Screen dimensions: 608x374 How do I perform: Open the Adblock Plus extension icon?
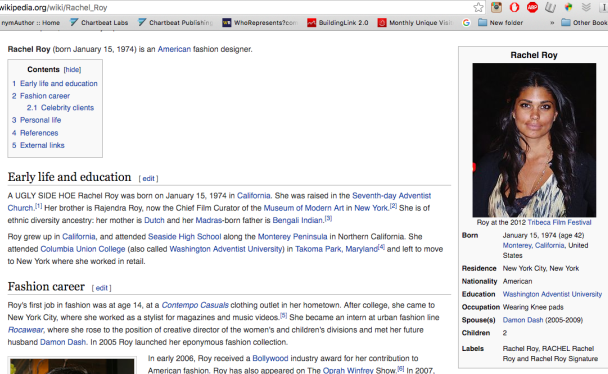click(532, 7)
